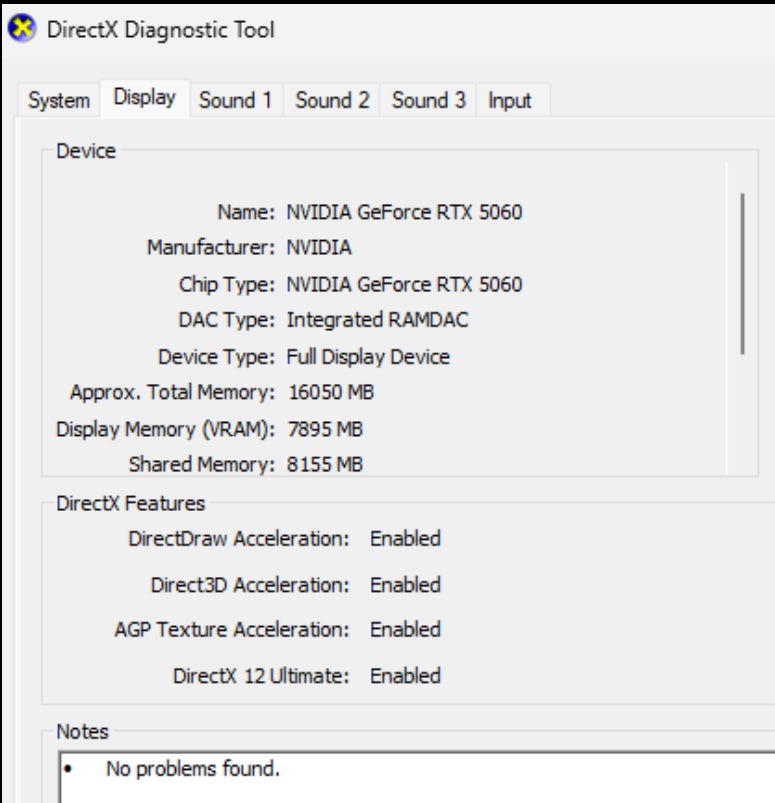The width and height of the screenshot is (775, 803).
Task: Switch to the System tab
Action: click(59, 100)
